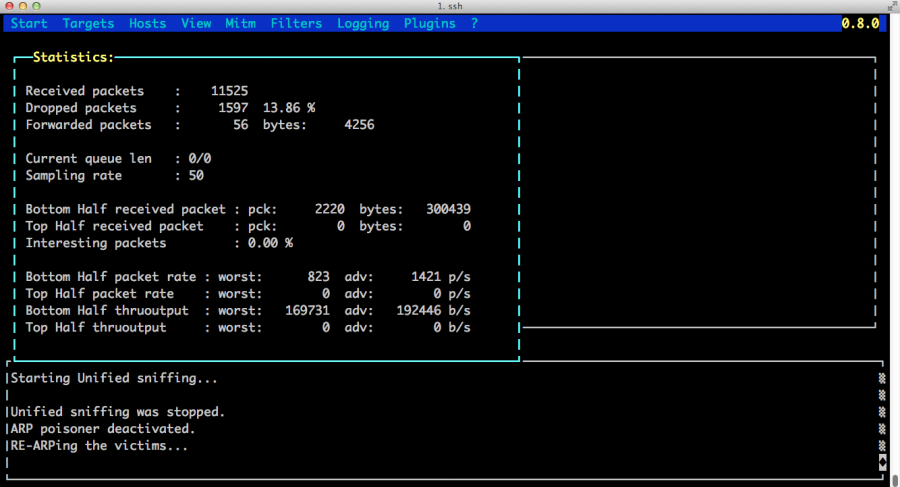Click the '1. ssh' window title

(x=449, y=7)
